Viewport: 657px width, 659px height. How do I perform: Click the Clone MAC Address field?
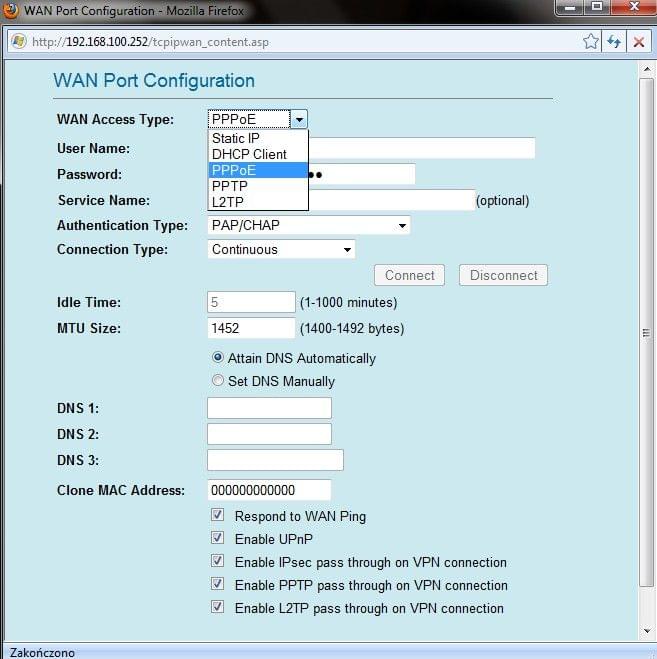tap(268, 490)
